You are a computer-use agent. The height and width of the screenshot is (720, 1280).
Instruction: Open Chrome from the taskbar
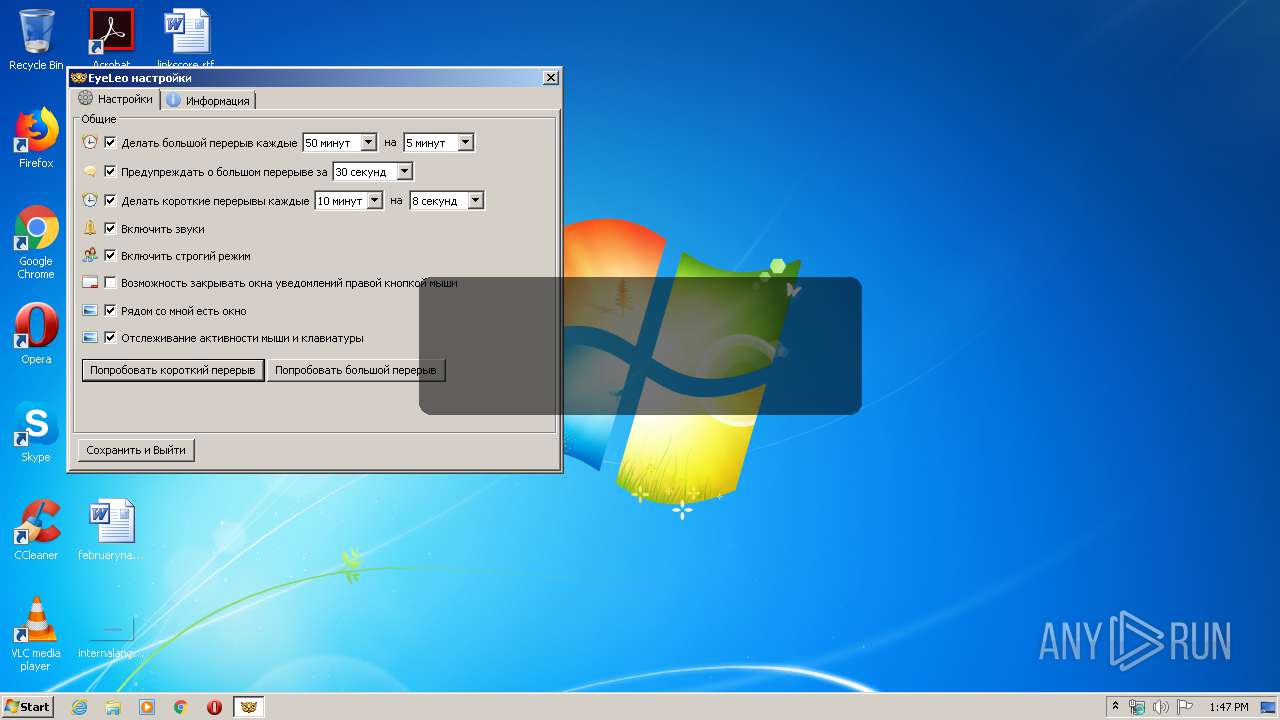pos(181,707)
